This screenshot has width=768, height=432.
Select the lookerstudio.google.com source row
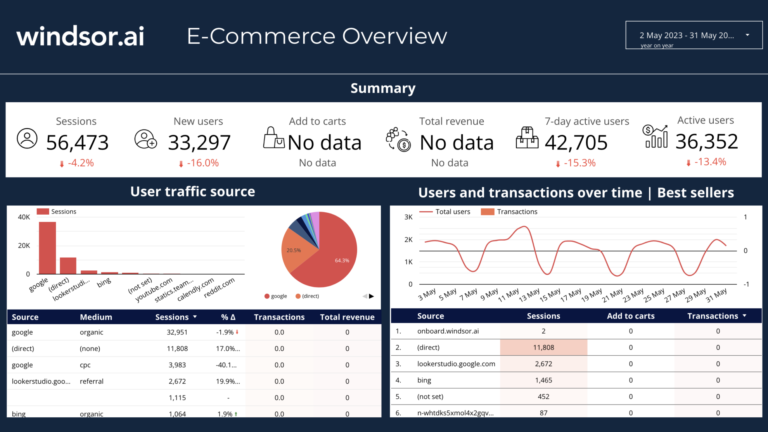[x=576, y=363]
